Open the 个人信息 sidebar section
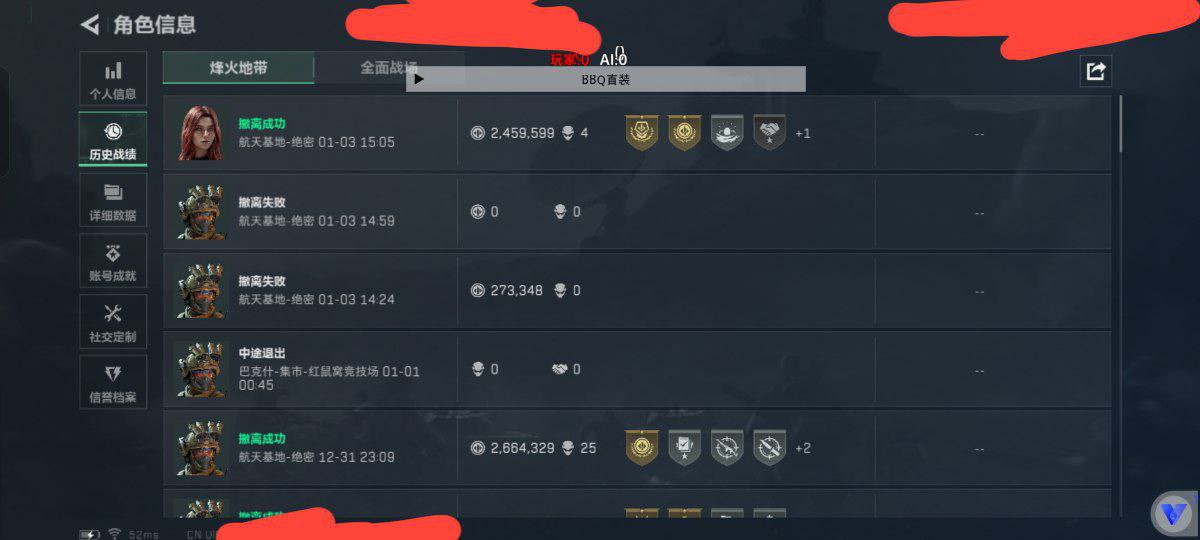The height and width of the screenshot is (540, 1200). (x=113, y=80)
